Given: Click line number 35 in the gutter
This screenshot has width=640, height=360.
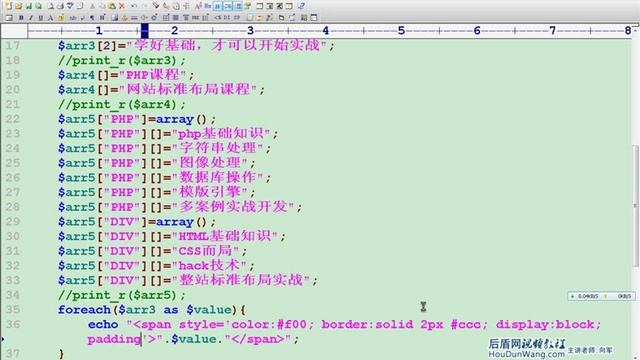Looking at the screenshot, I should point(13,309).
